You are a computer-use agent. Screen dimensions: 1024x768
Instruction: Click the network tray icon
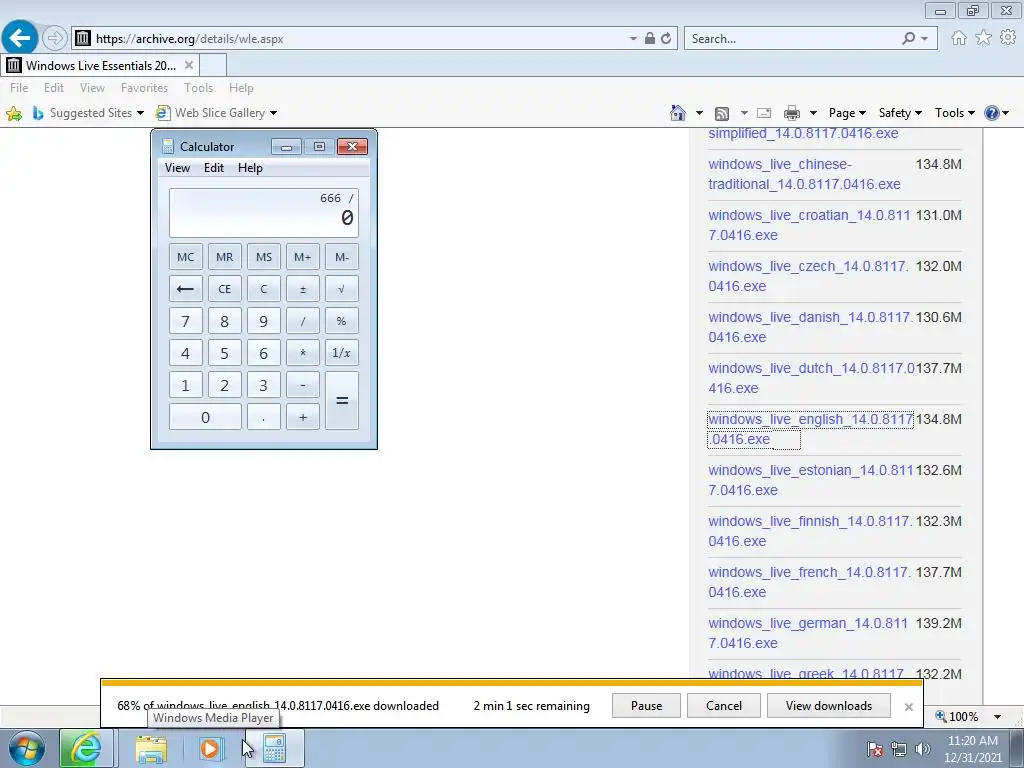pyautogui.click(x=899, y=749)
